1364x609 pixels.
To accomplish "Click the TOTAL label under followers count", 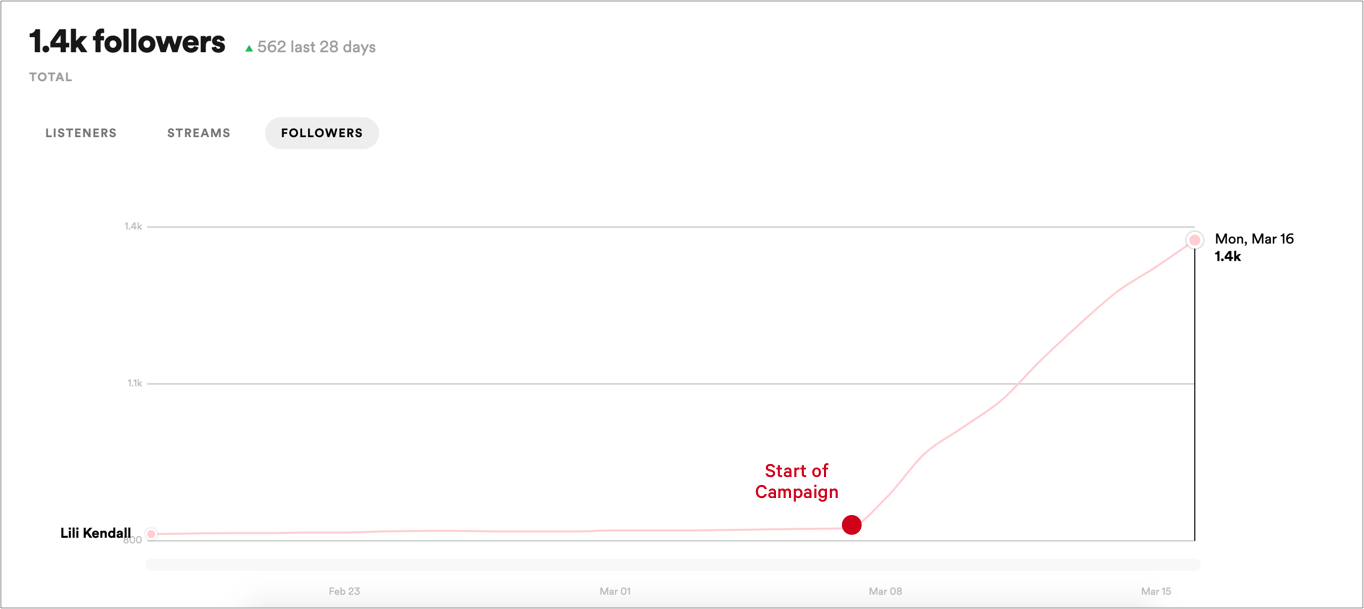I will [x=51, y=77].
